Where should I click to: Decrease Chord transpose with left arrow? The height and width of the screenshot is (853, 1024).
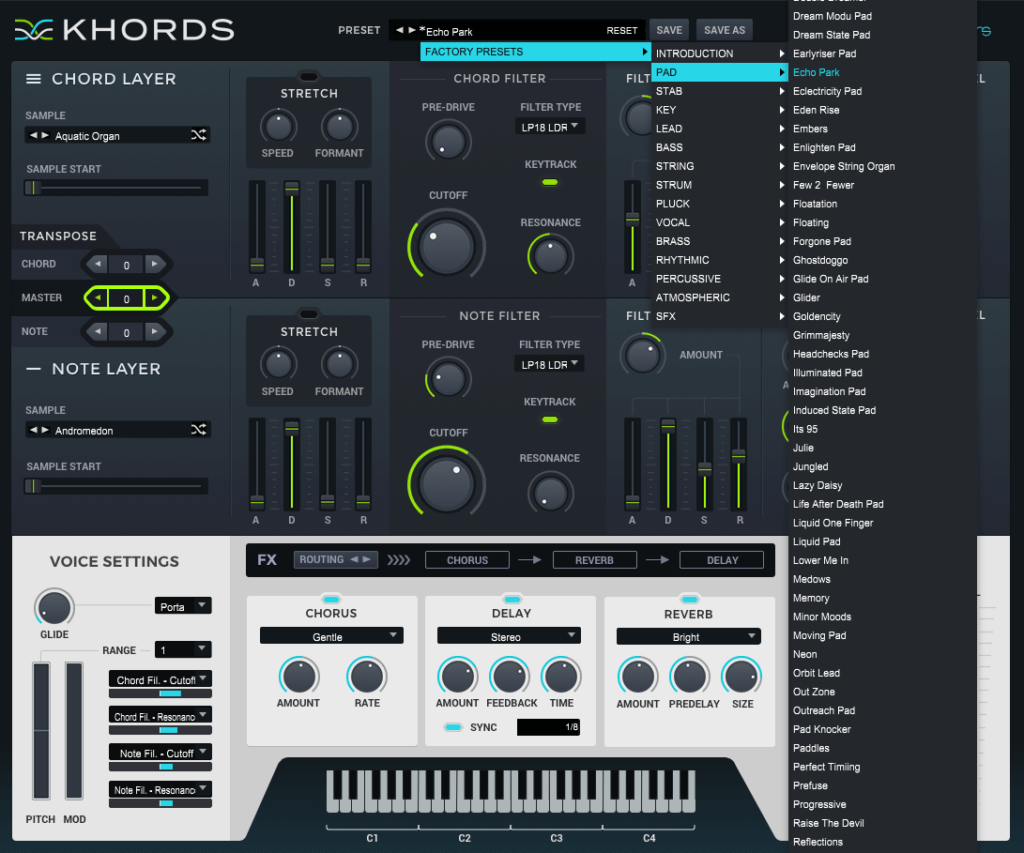click(x=98, y=264)
